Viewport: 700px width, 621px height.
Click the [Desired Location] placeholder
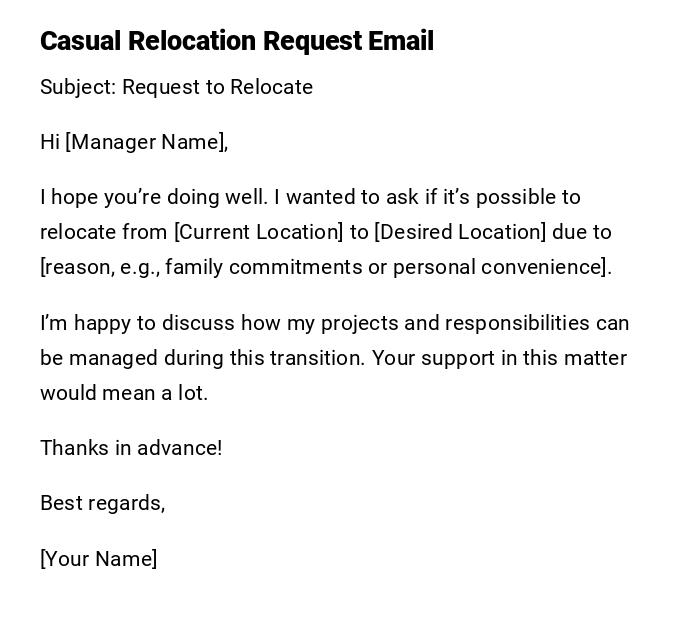460,232
